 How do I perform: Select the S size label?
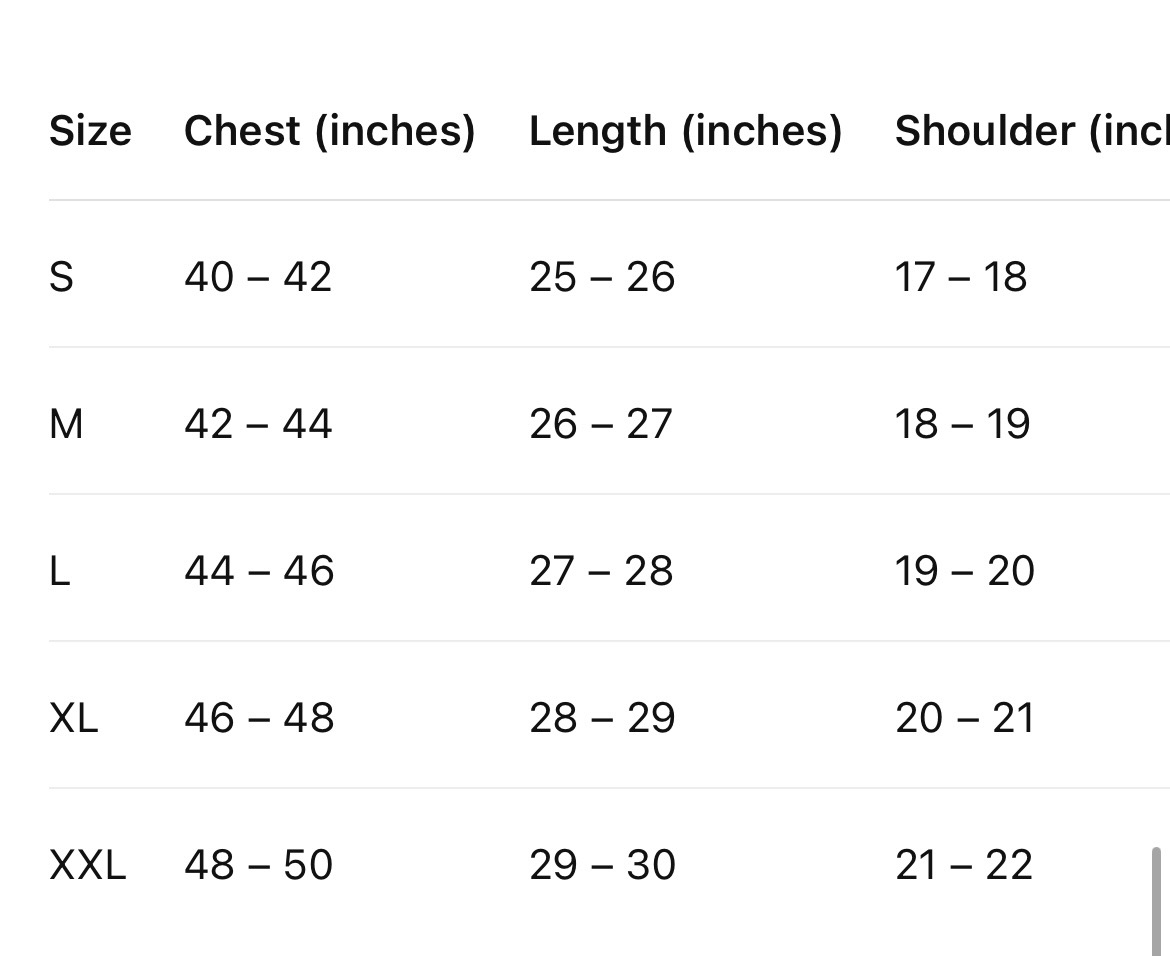[61, 277]
